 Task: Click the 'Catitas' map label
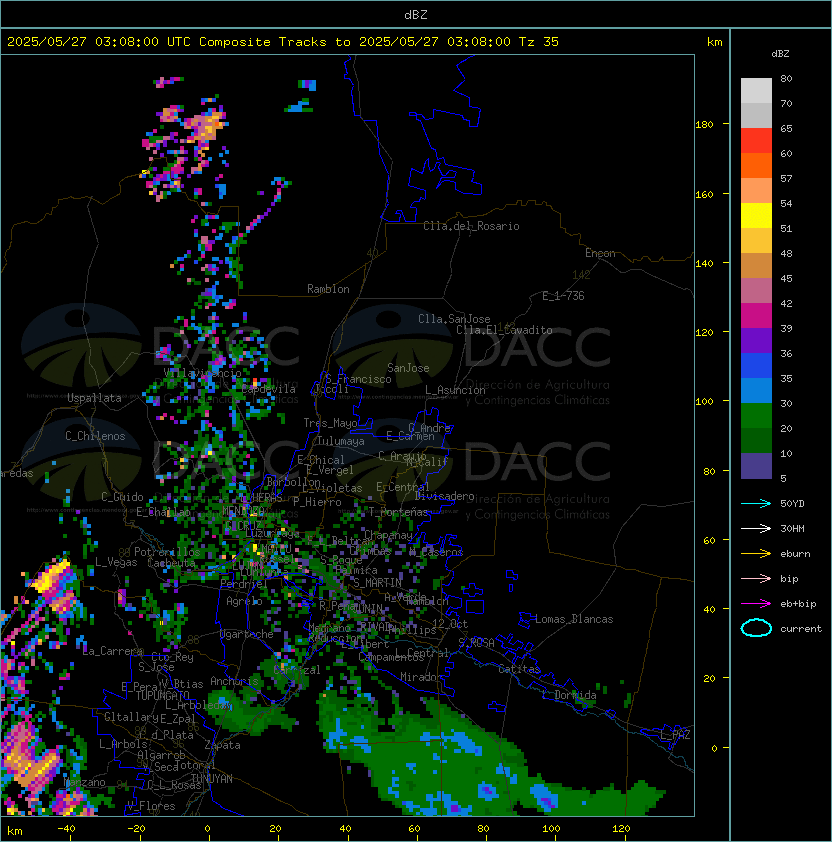(x=519, y=669)
